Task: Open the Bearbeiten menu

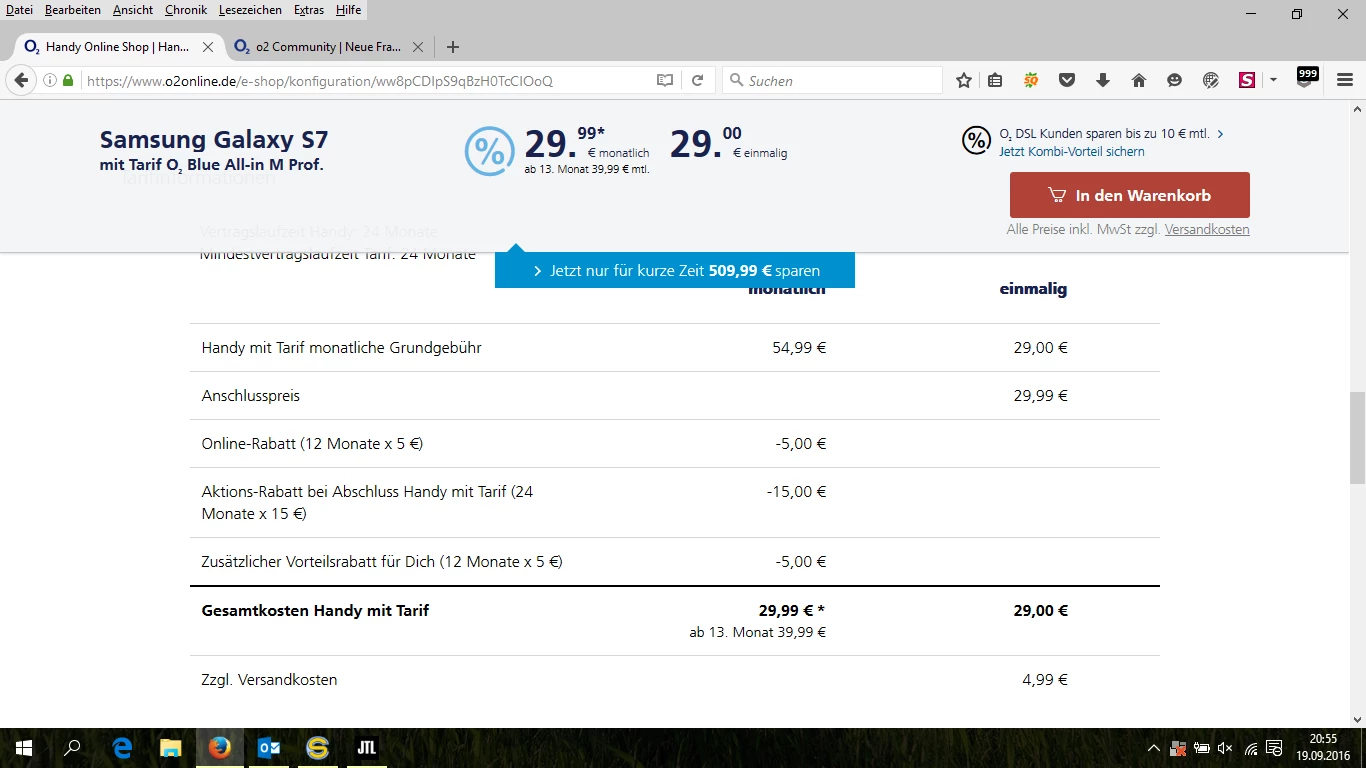Action: tap(73, 10)
